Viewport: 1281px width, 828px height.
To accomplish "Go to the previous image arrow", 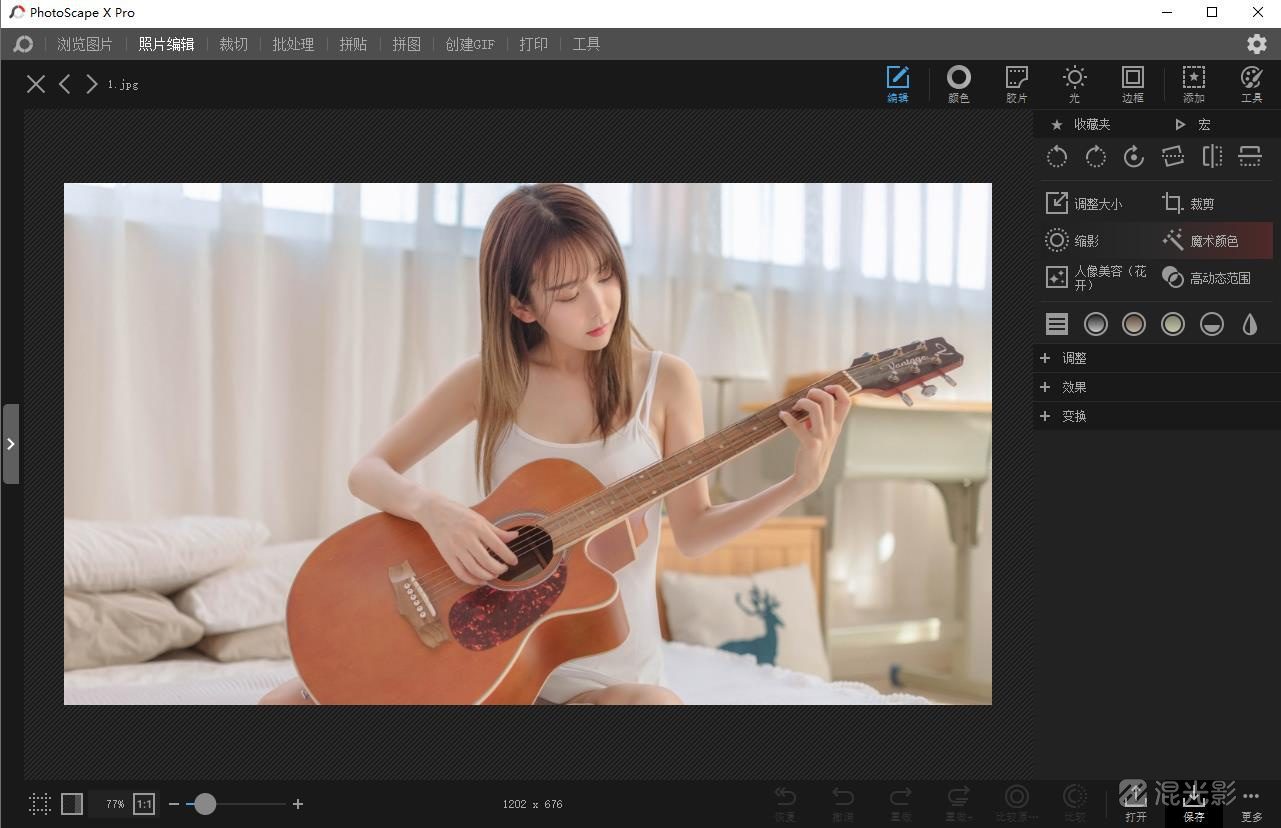I will point(65,84).
